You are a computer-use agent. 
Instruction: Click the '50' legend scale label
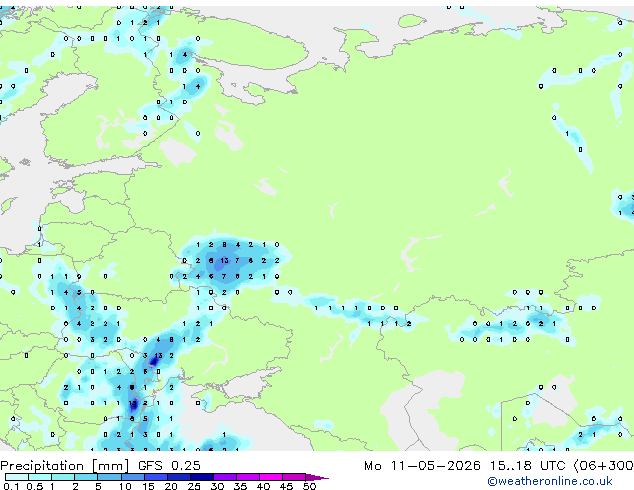309,486
